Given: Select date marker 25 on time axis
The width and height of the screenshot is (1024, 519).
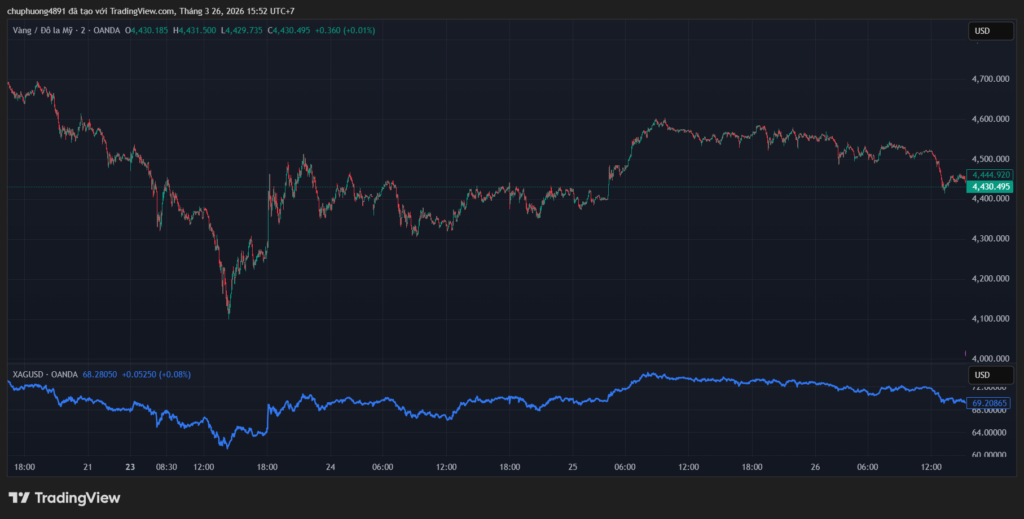Looking at the screenshot, I should point(572,466).
